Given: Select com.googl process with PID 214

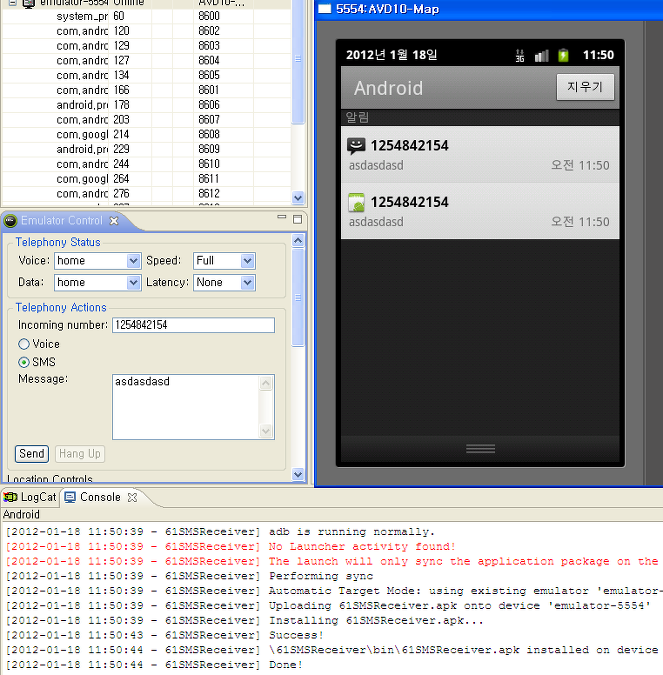Looking at the screenshot, I should click(x=146, y=134).
